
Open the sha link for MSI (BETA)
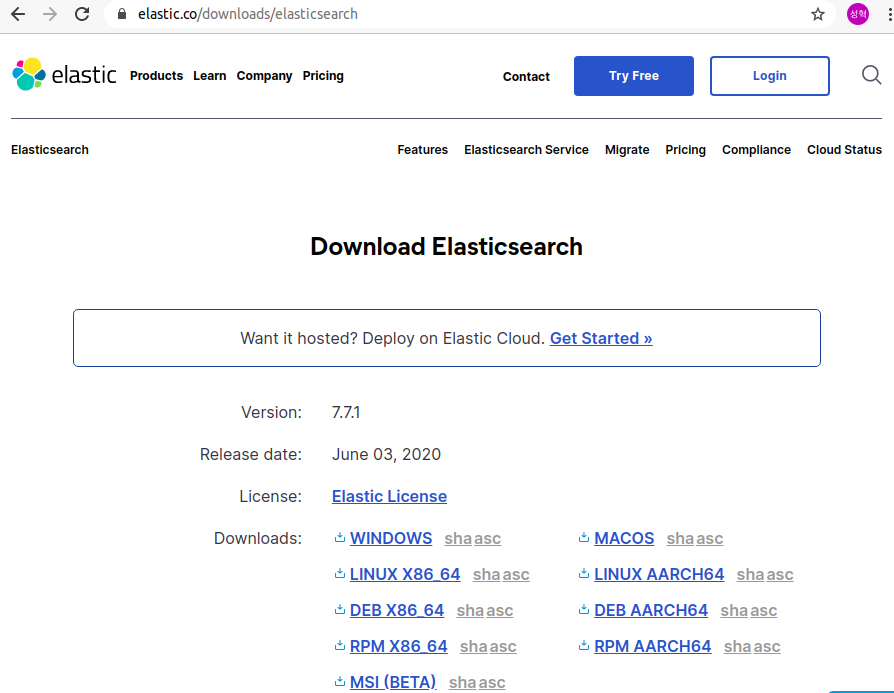(462, 682)
